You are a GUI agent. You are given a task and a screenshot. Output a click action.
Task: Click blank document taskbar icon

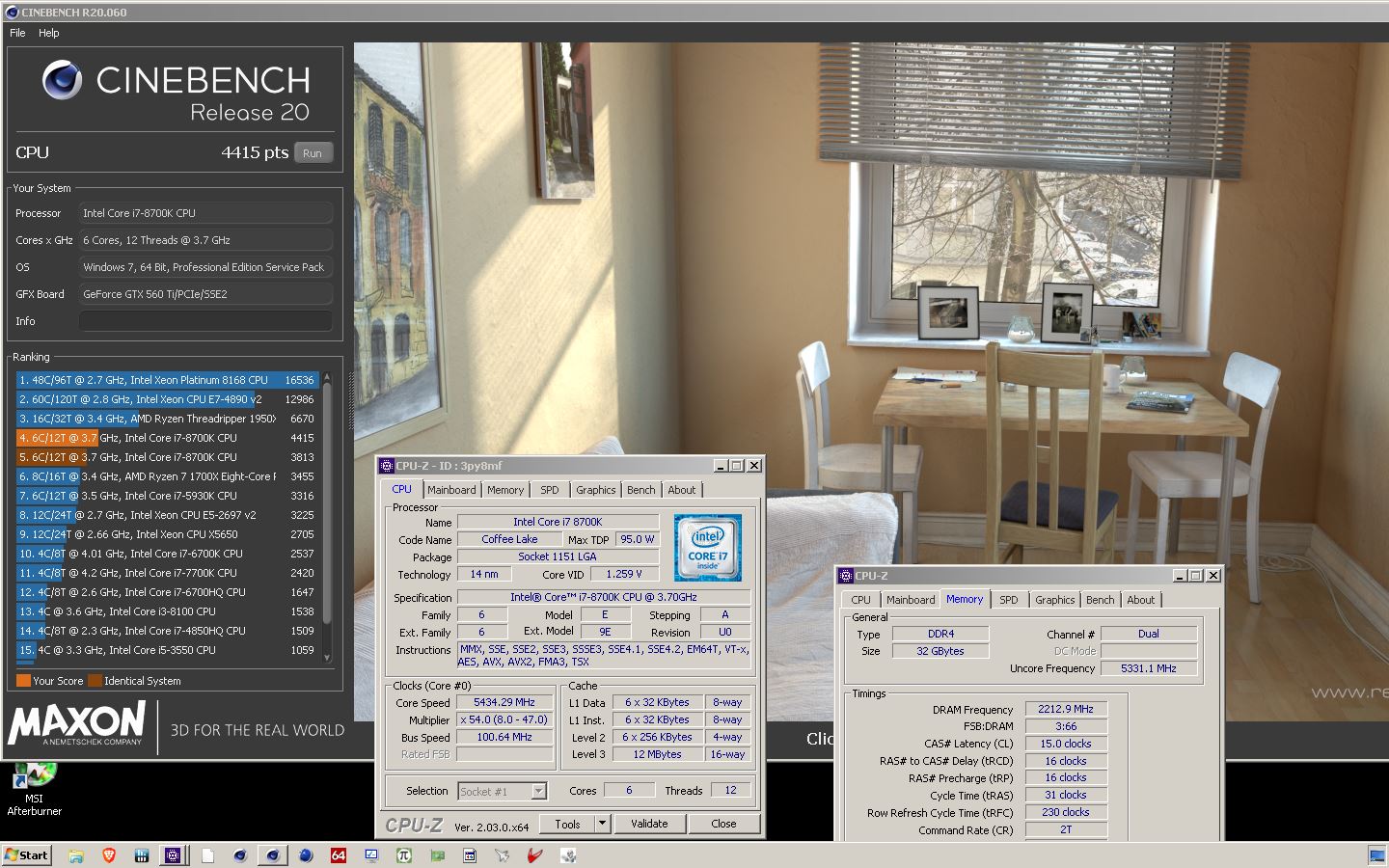click(x=207, y=855)
